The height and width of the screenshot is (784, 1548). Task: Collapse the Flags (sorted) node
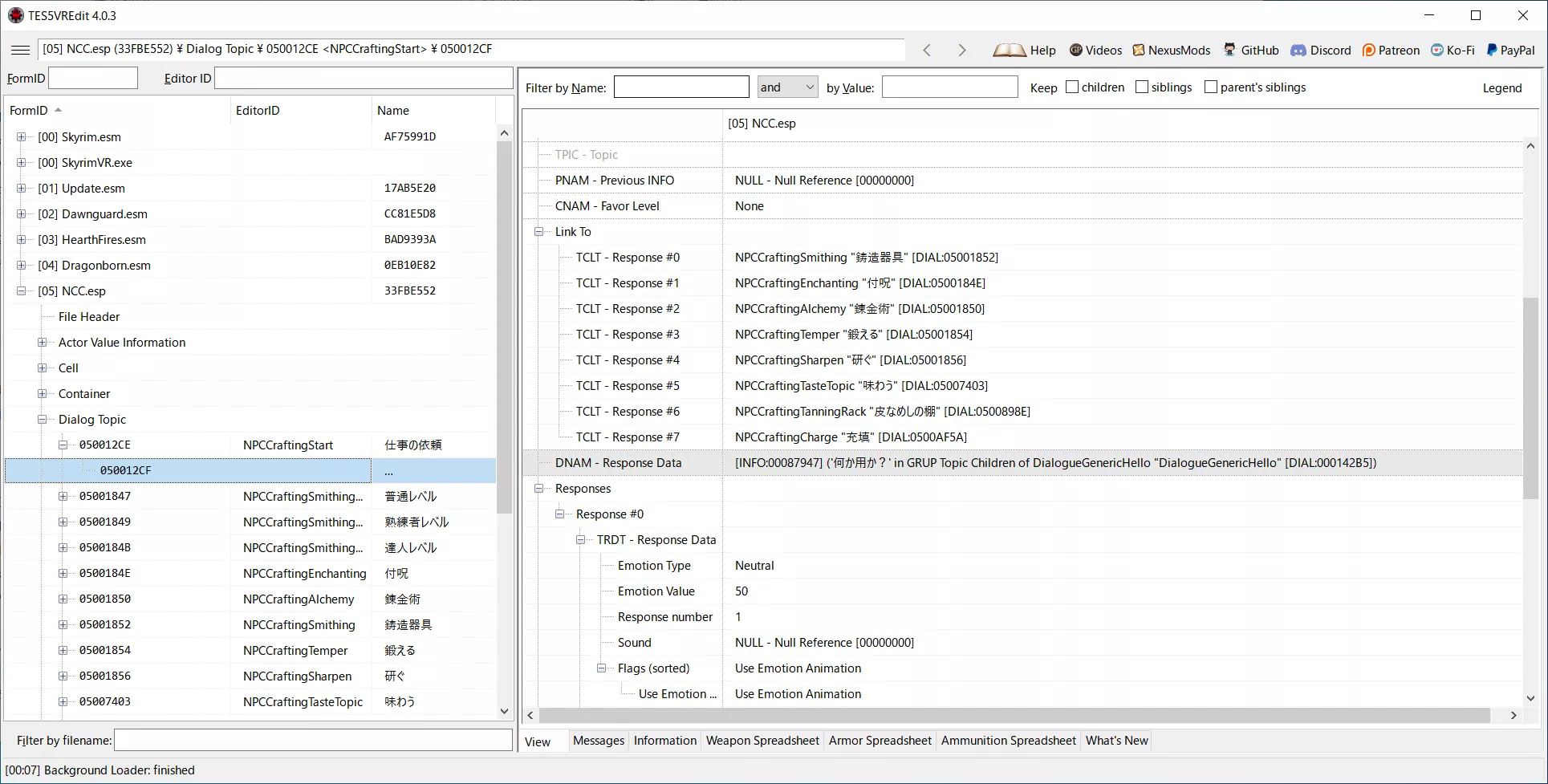click(602, 668)
